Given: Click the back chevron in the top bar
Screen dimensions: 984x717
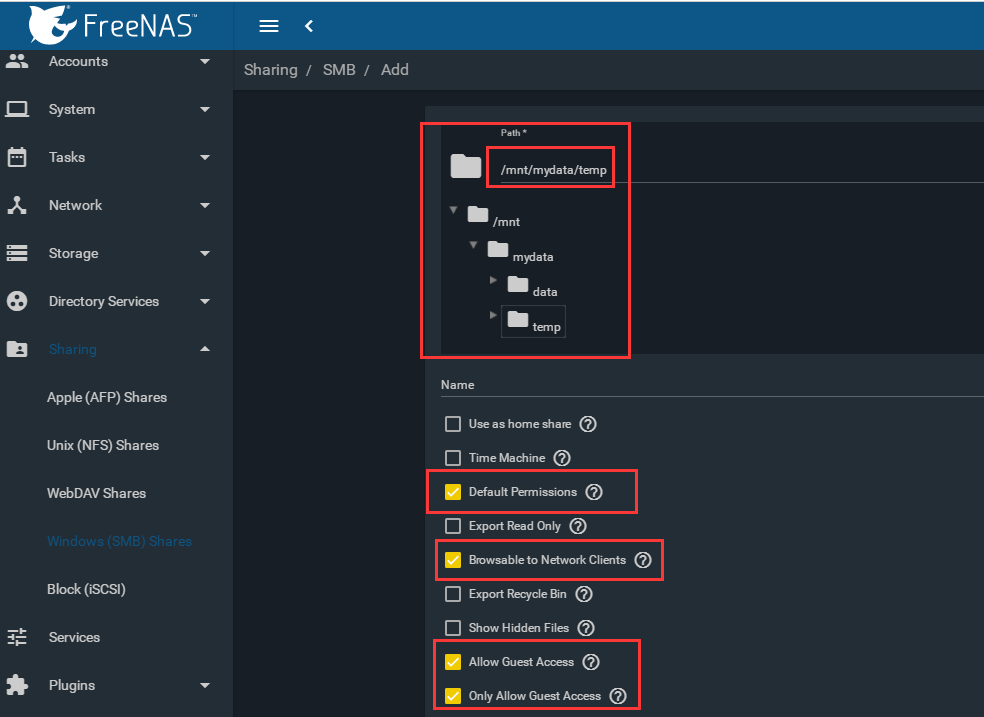Looking at the screenshot, I should coord(308,26).
